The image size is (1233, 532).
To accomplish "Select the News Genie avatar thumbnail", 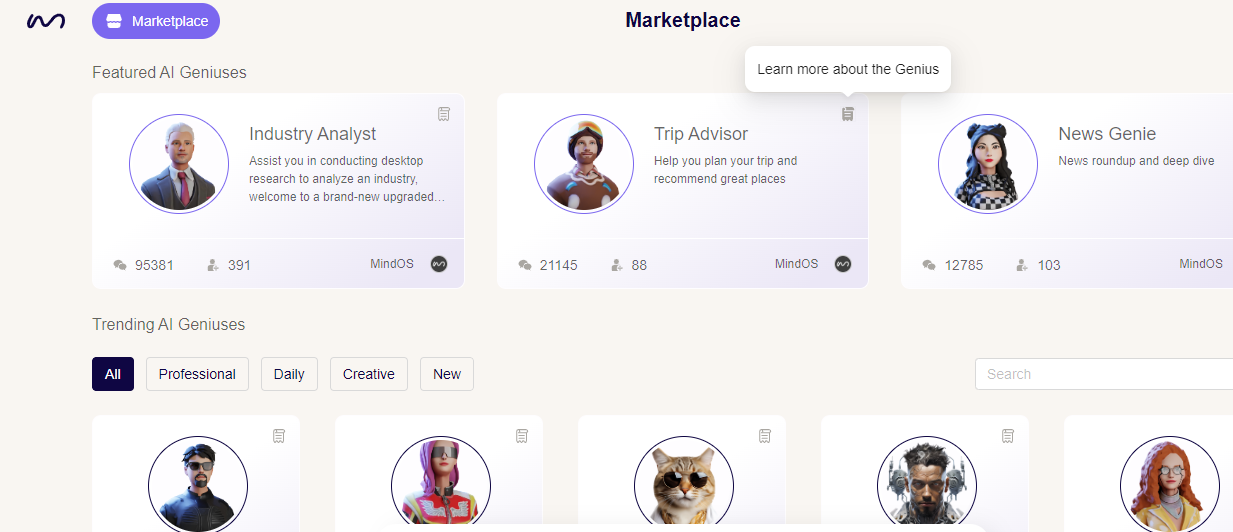I will click(988, 164).
